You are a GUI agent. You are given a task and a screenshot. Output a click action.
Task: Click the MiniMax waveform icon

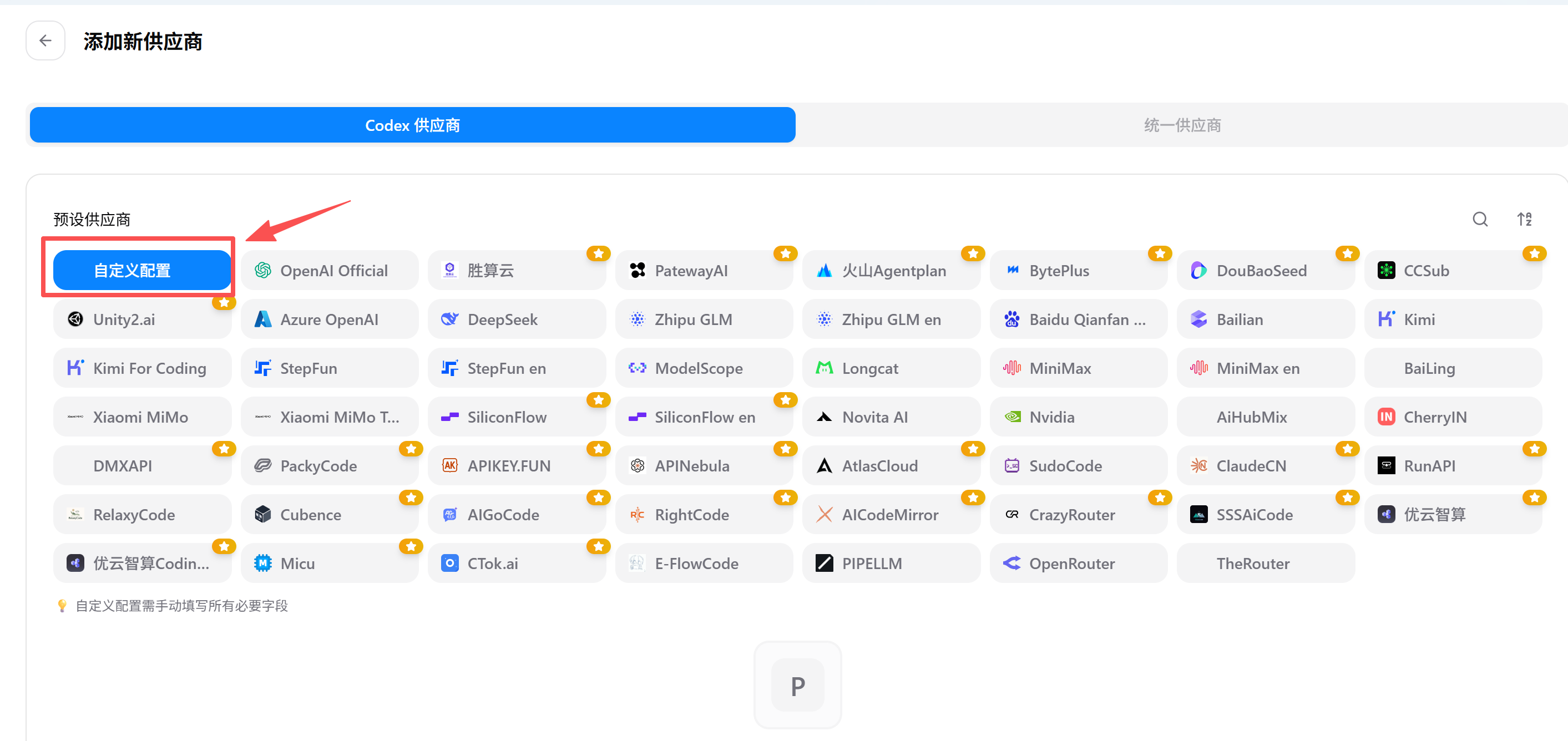click(x=1011, y=368)
